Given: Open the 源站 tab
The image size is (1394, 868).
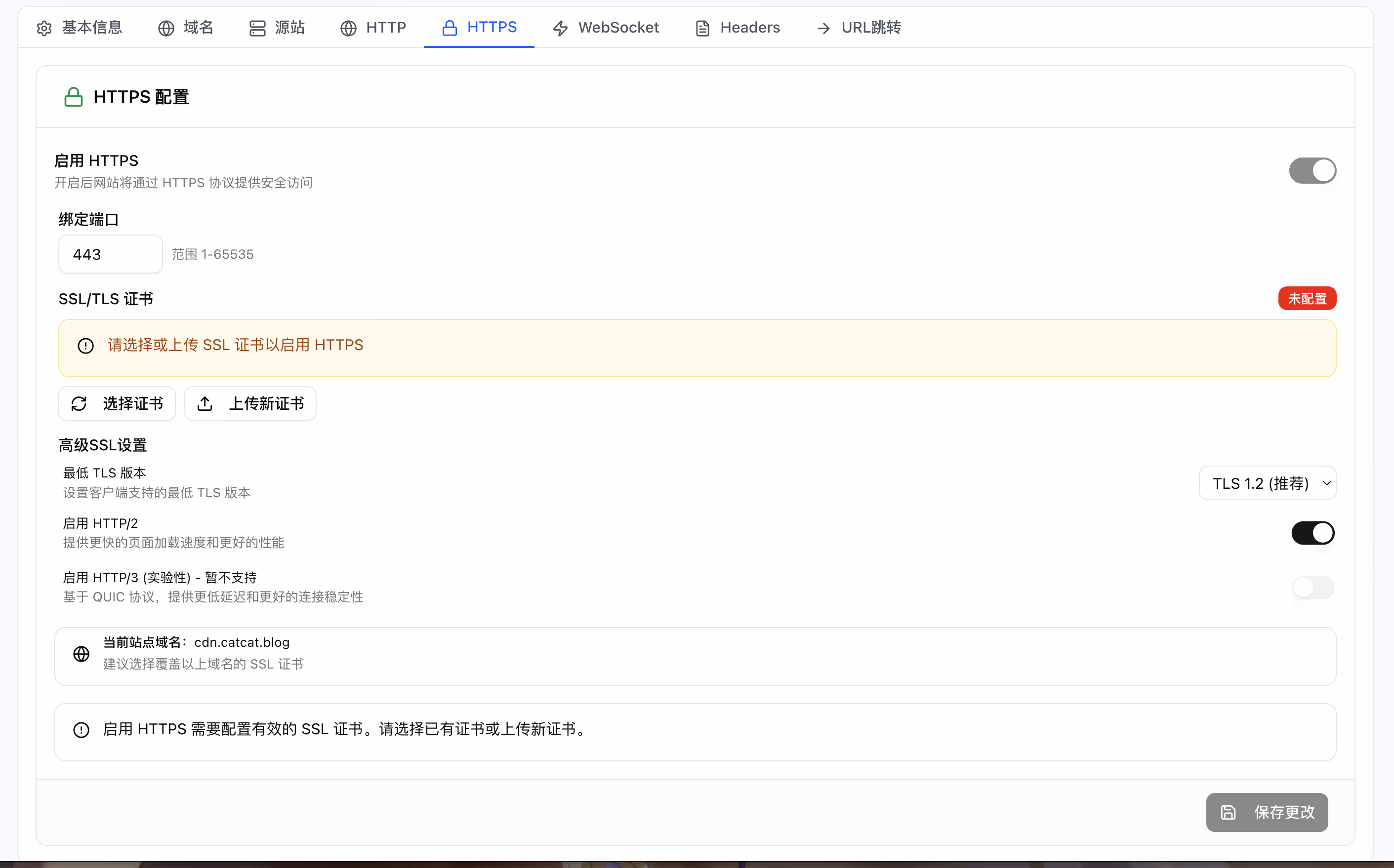Looking at the screenshot, I should point(277,28).
